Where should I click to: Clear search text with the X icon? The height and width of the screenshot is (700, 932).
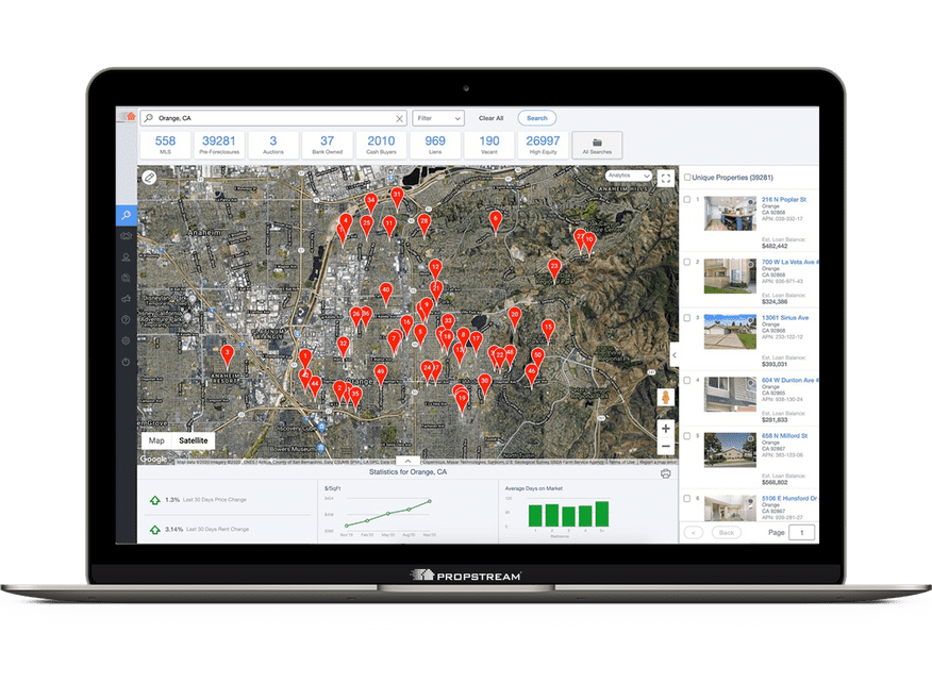click(399, 119)
